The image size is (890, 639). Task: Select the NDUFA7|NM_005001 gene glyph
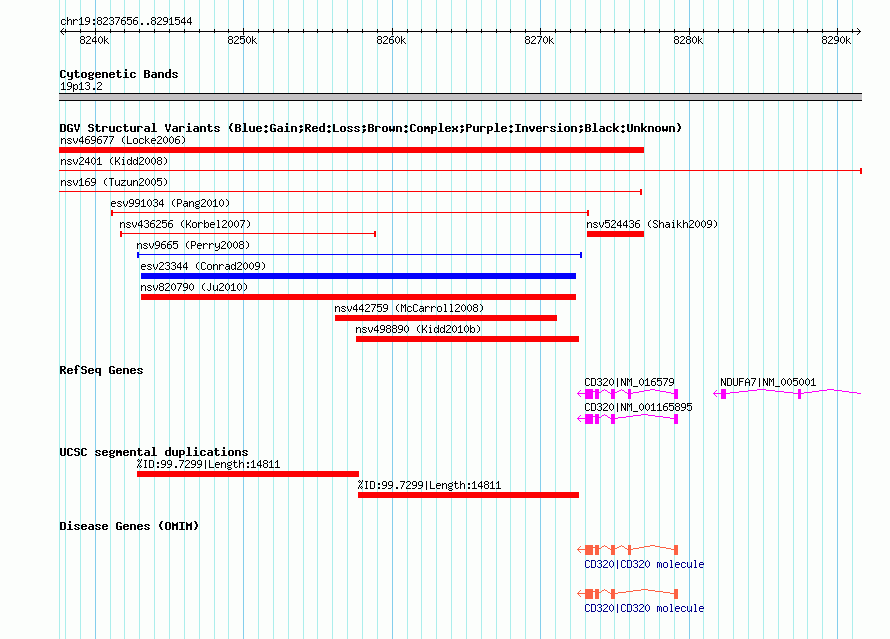pyautogui.click(x=787, y=393)
